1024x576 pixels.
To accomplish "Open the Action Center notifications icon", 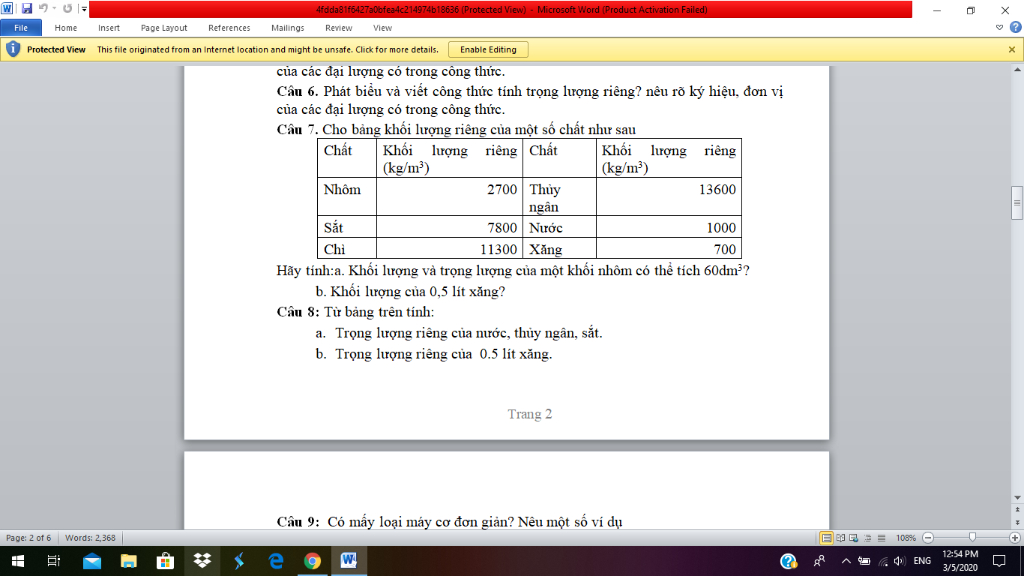I will (999, 561).
